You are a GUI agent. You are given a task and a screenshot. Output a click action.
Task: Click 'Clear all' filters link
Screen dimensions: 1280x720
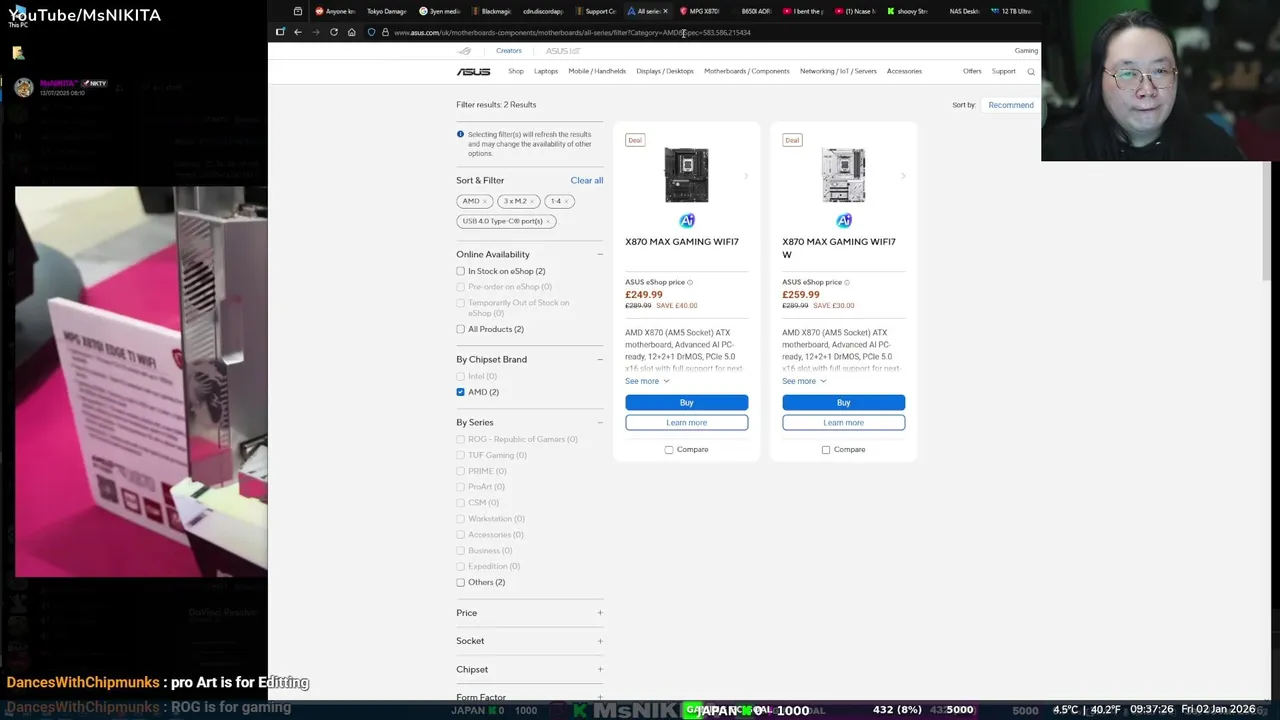tap(587, 180)
